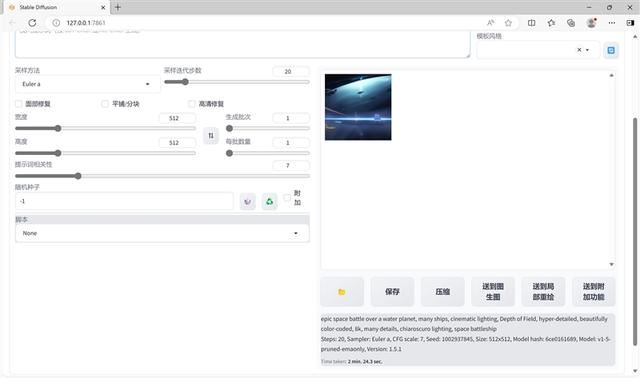Enable the 高清修复 hires fix checkbox
Viewport: 640px width, 378px height.
[x=191, y=104]
